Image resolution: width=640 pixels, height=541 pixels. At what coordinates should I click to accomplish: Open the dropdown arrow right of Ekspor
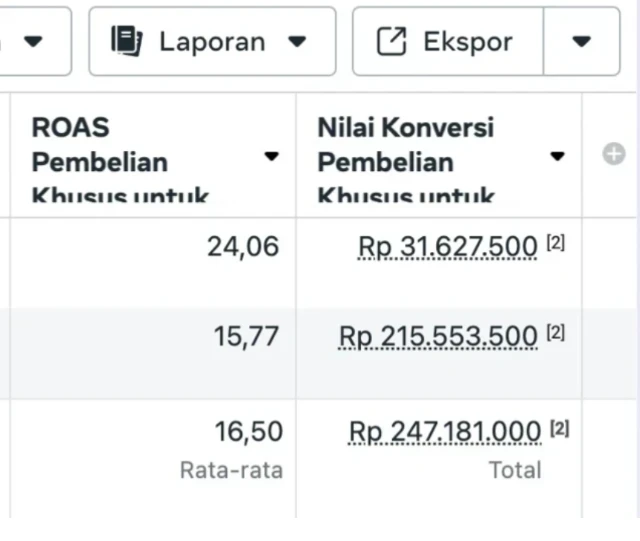click(x=582, y=41)
